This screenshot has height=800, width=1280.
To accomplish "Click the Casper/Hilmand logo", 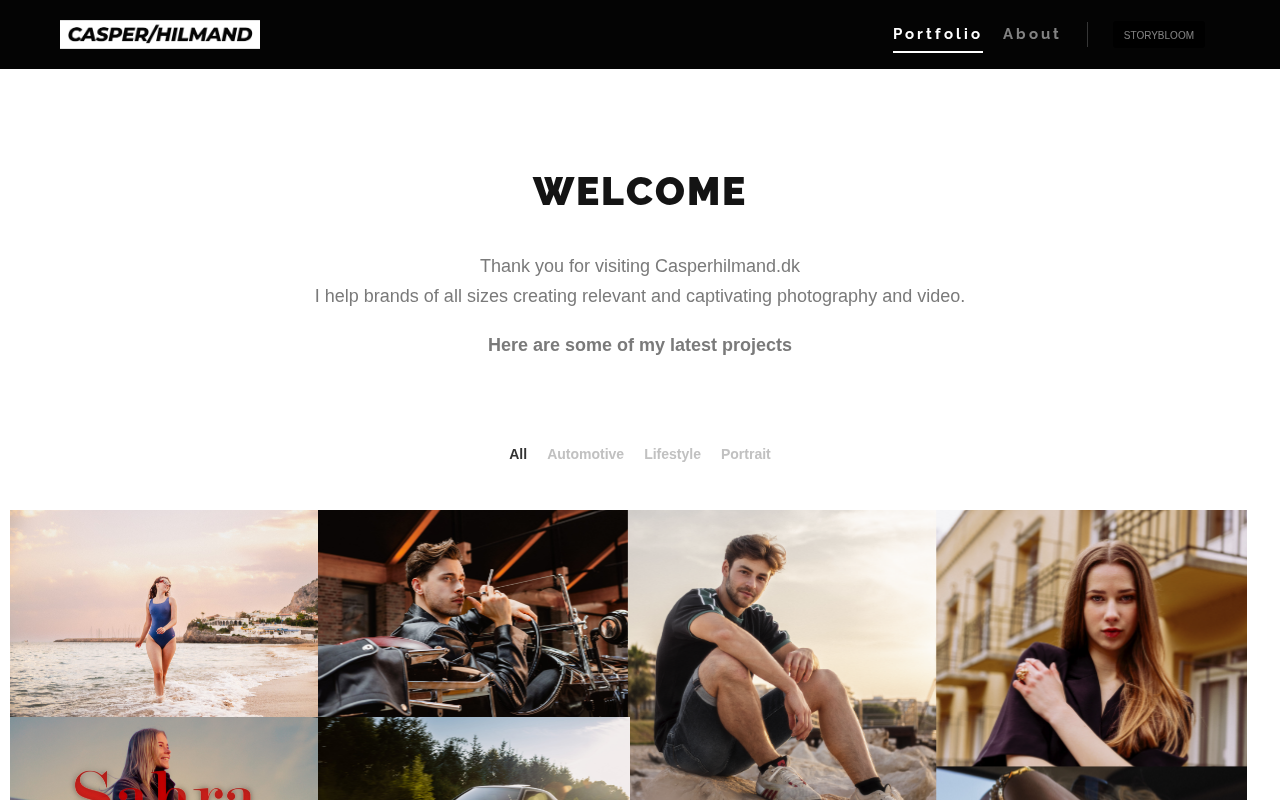I will point(160,34).
